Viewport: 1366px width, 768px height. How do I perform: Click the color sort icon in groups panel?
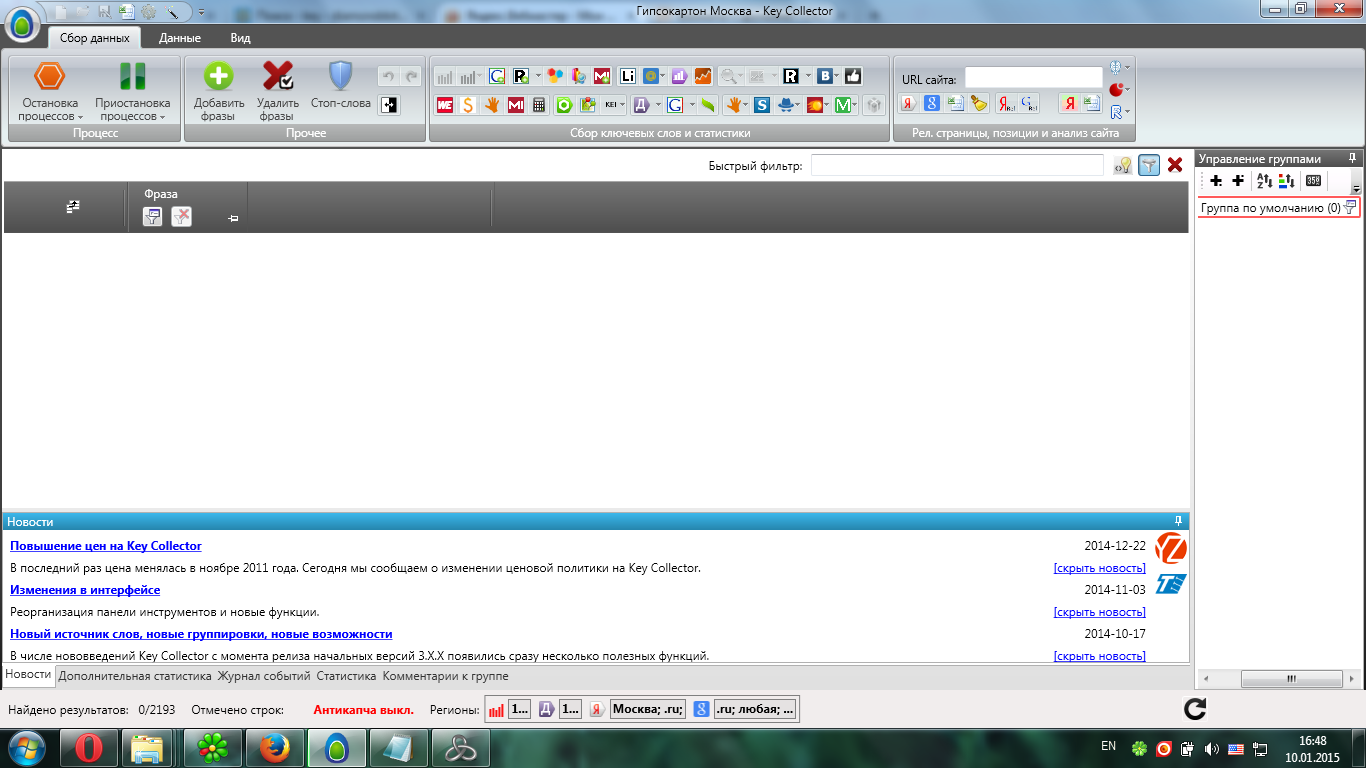[x=1287, y=181]
